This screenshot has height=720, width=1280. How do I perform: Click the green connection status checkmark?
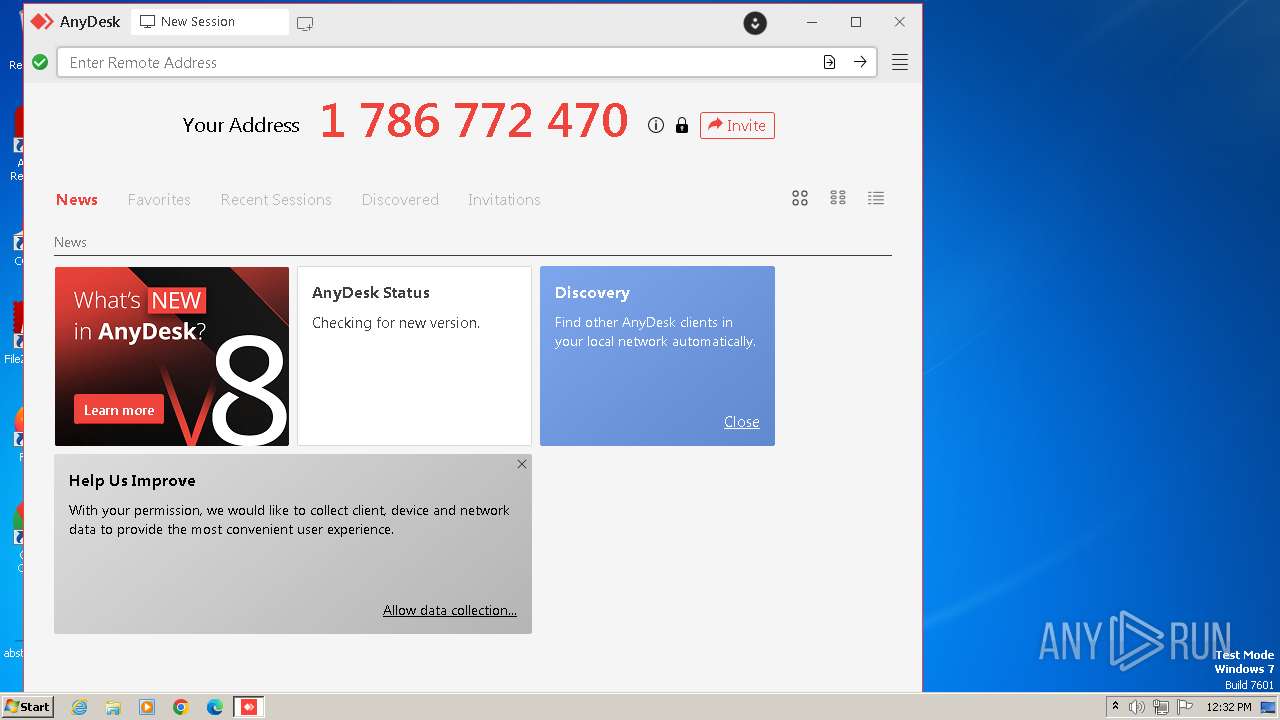[x=40, y=62]
